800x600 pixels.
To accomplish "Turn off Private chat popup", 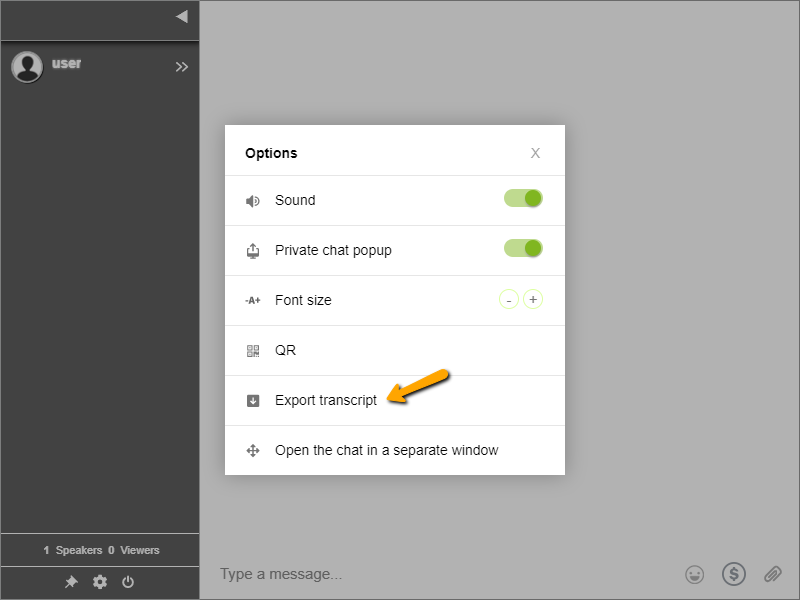I will click(x=523, y=249).
